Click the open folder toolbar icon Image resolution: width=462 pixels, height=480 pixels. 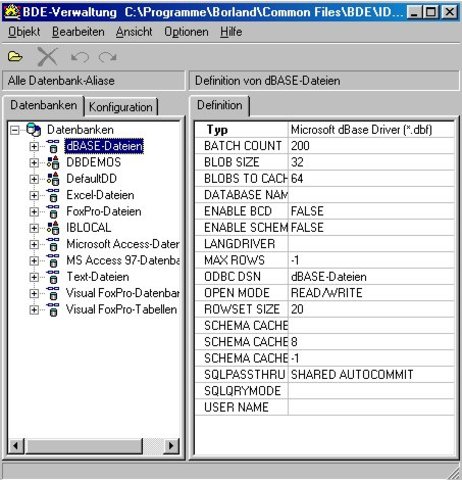coord(15,57)
